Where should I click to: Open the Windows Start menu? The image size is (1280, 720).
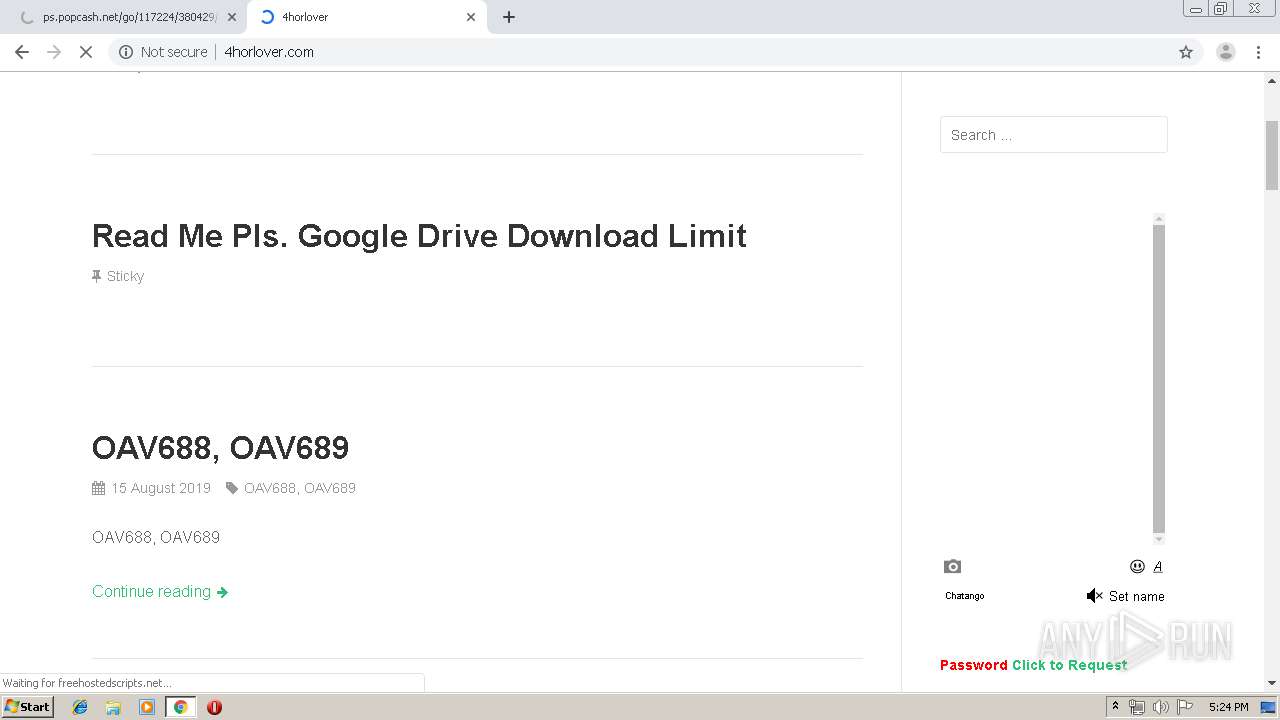click(27, 706)
